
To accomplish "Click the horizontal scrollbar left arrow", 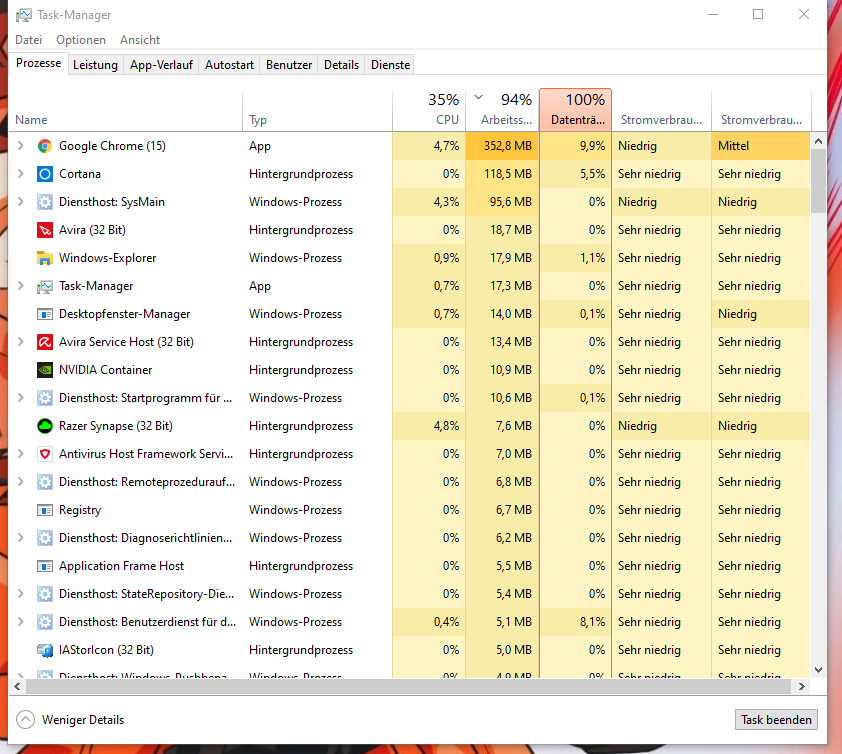I will (17, 686).
